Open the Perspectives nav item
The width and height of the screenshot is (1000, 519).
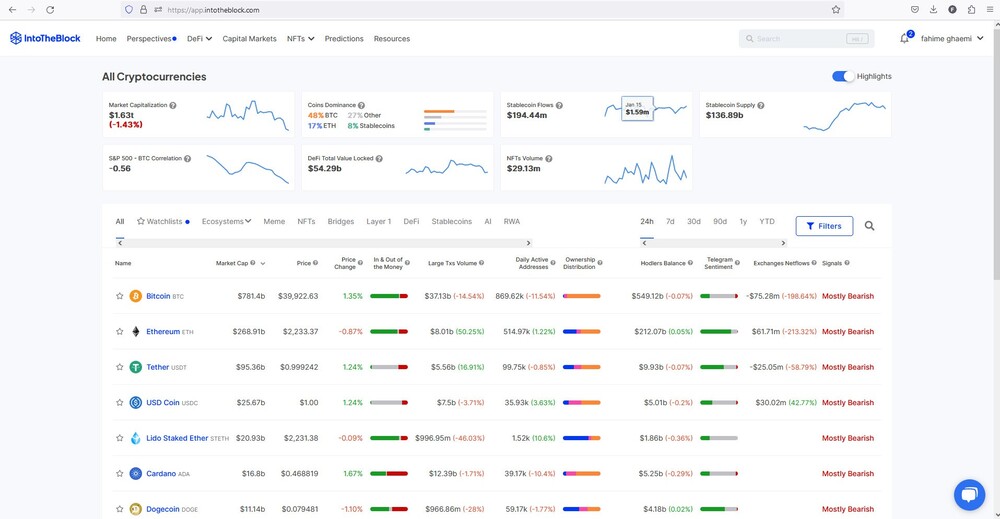point(151,39)
